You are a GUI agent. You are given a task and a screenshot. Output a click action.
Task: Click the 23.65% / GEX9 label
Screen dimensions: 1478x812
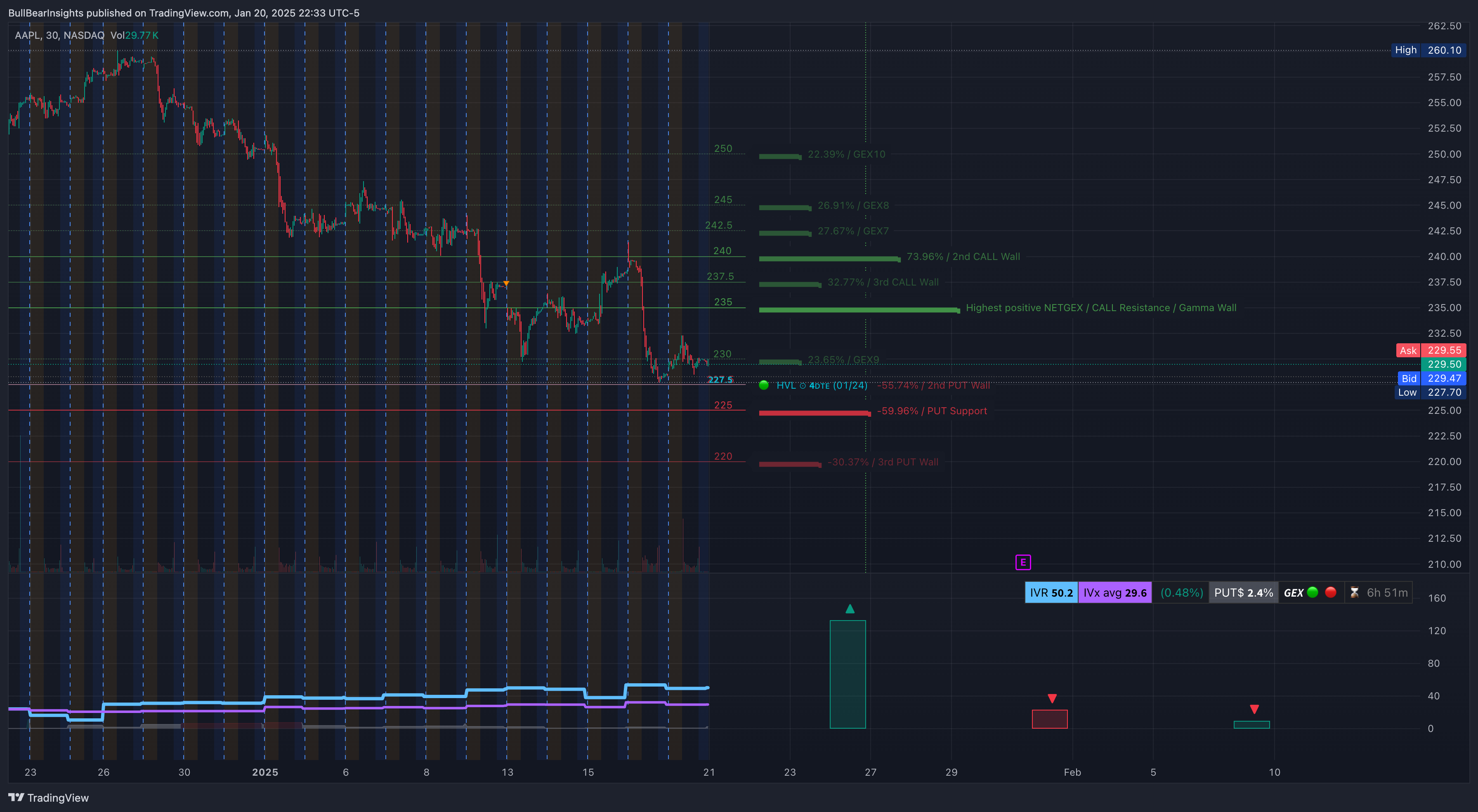843,360
